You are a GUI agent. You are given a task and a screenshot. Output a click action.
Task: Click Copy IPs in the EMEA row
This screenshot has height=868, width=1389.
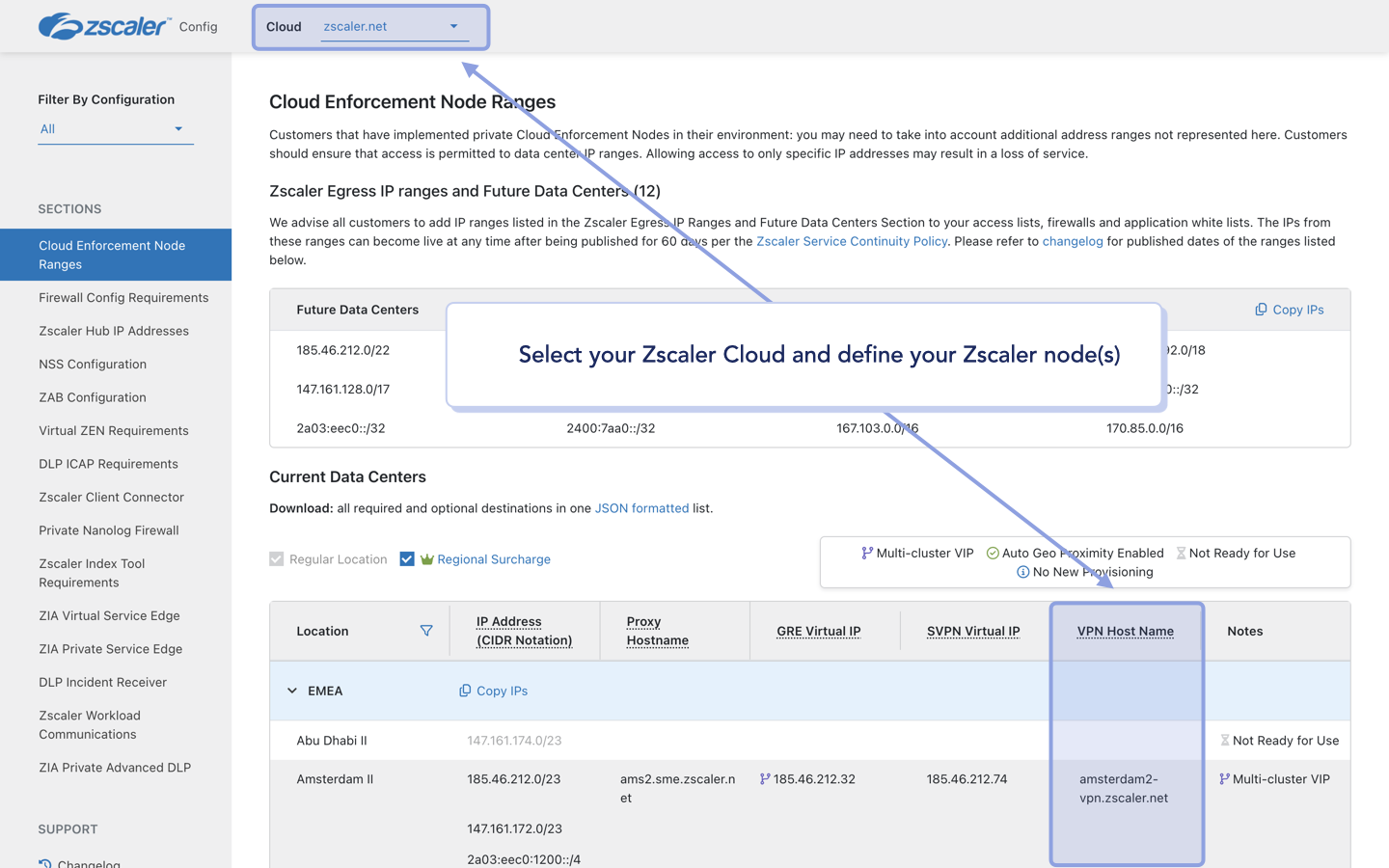tap(493, 691)
